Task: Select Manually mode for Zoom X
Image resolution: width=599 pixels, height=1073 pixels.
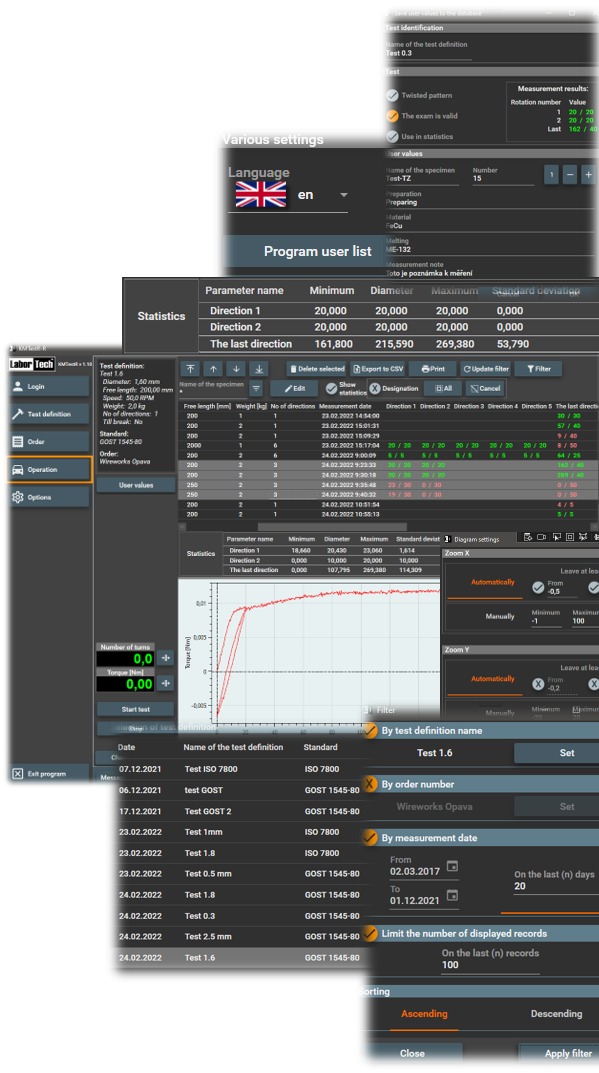Action: (x=500, y=617)
